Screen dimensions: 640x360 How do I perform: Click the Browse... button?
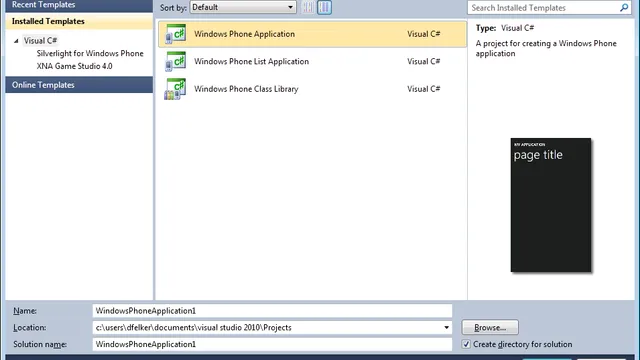click(x=490, y=327)
